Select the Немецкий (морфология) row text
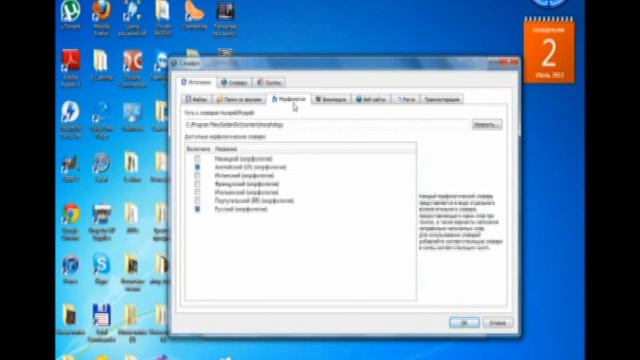640x360 pixels. tap(243, 158)
